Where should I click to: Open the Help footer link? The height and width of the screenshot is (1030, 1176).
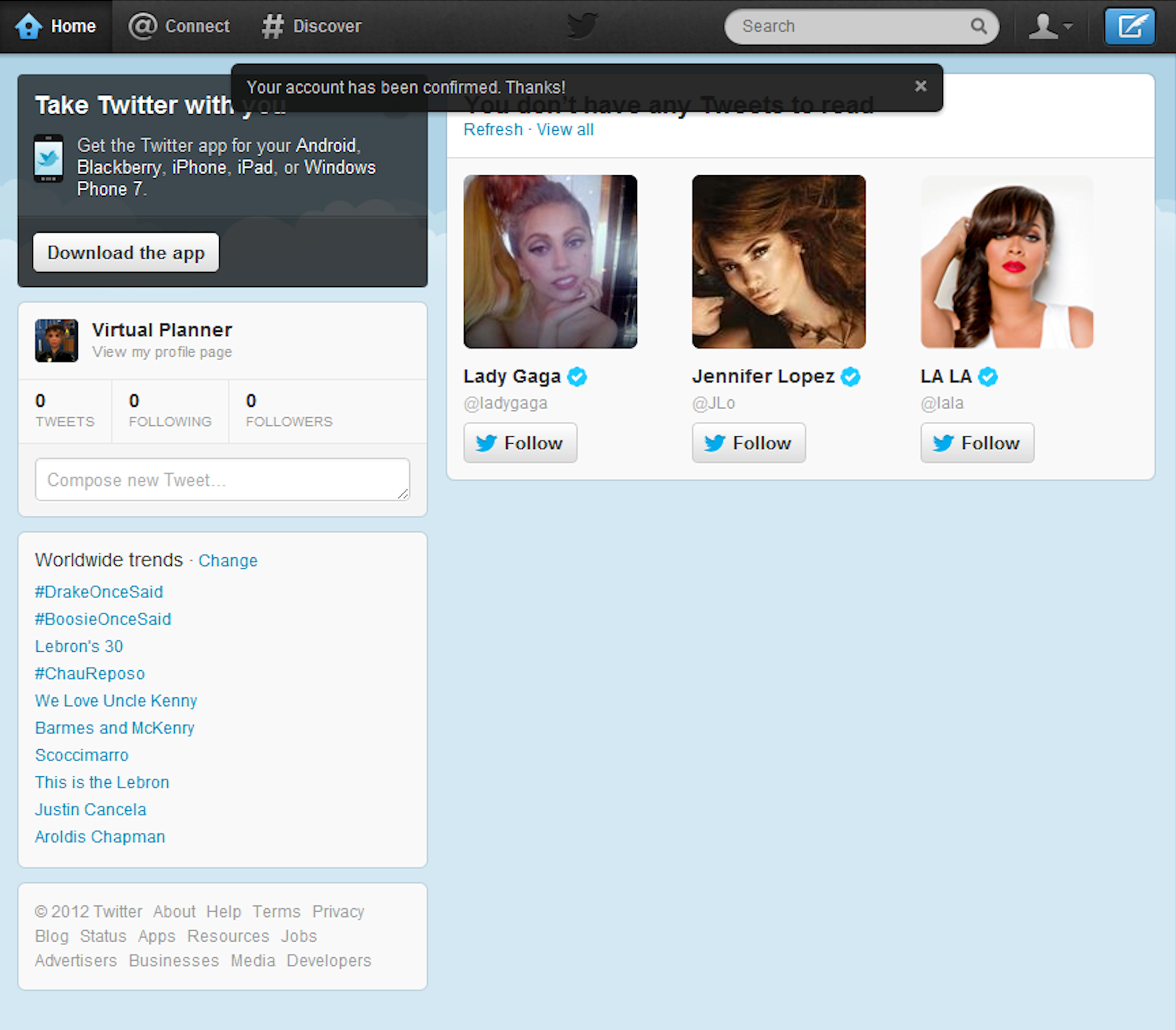[223, 912]
